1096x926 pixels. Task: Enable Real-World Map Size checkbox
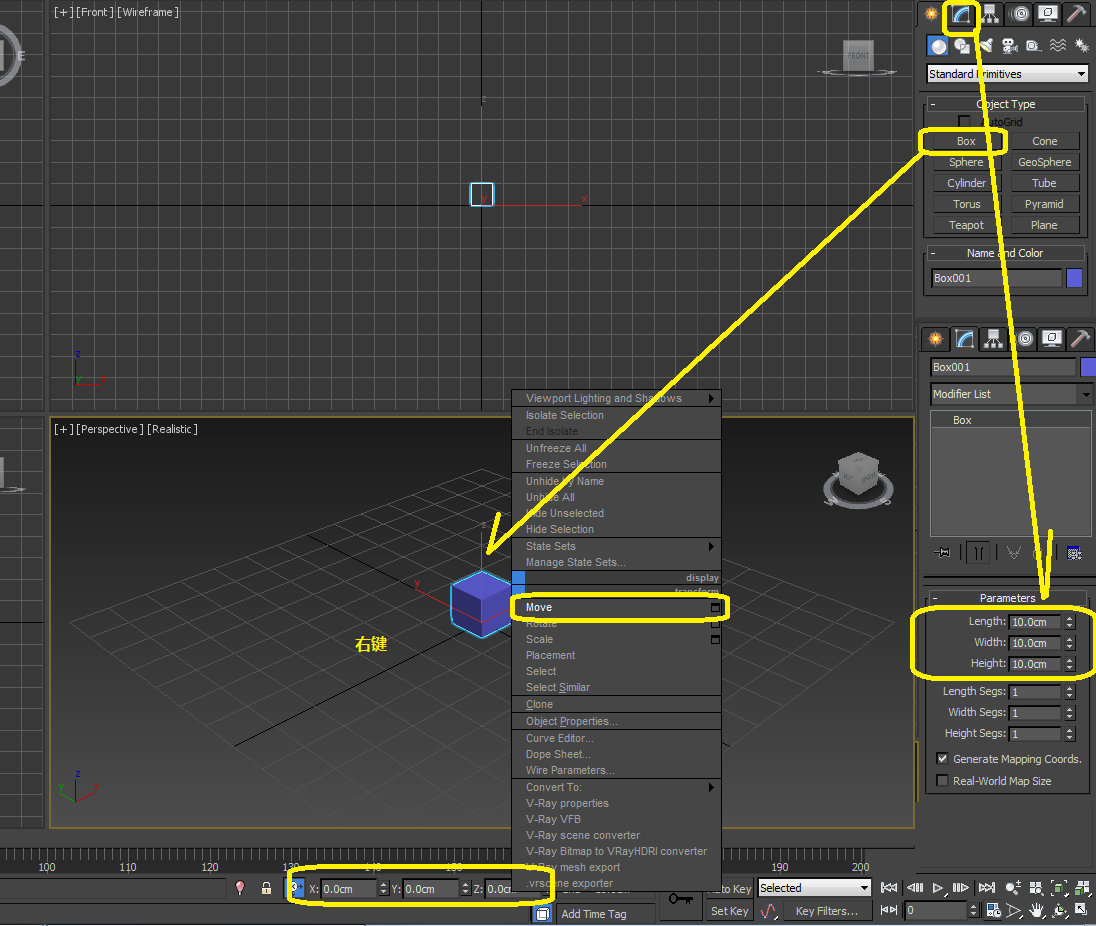tap(942, 781)
